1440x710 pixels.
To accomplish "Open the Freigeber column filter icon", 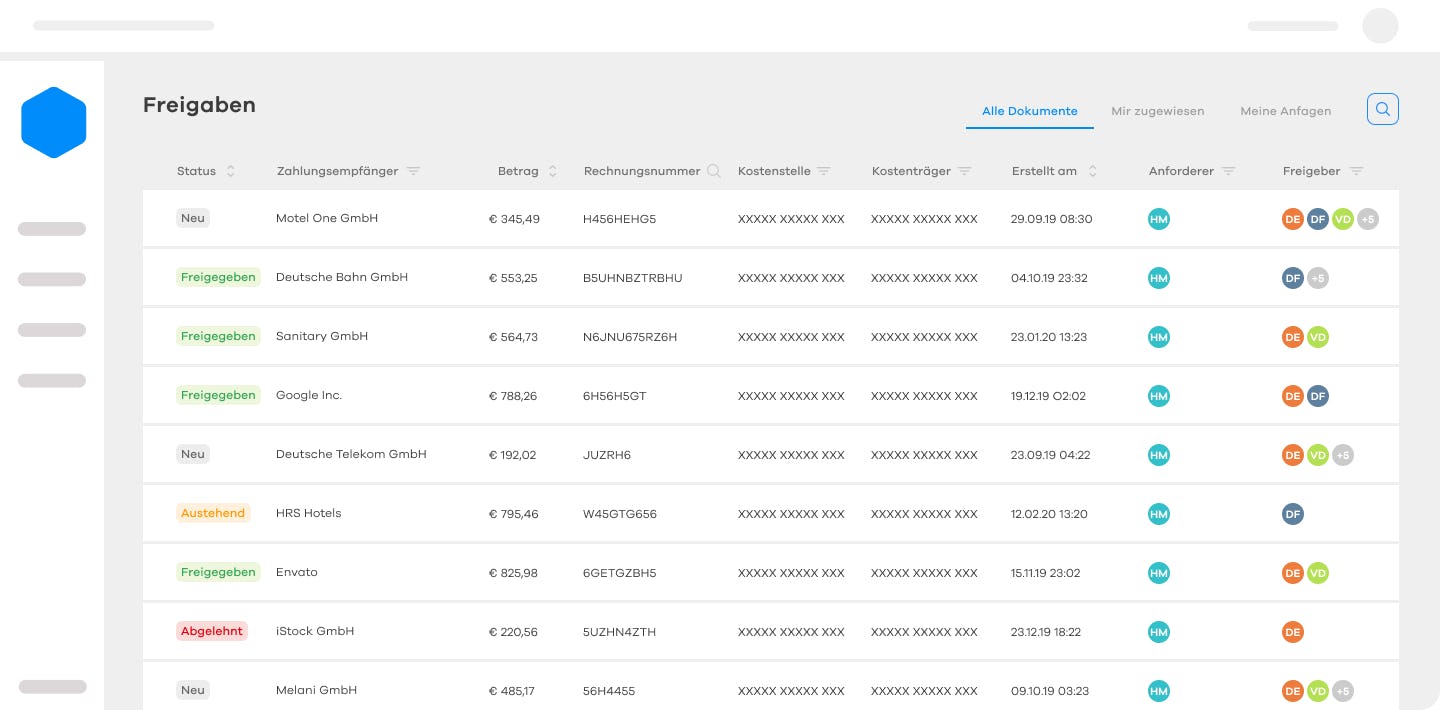I will pos(1356,171).
